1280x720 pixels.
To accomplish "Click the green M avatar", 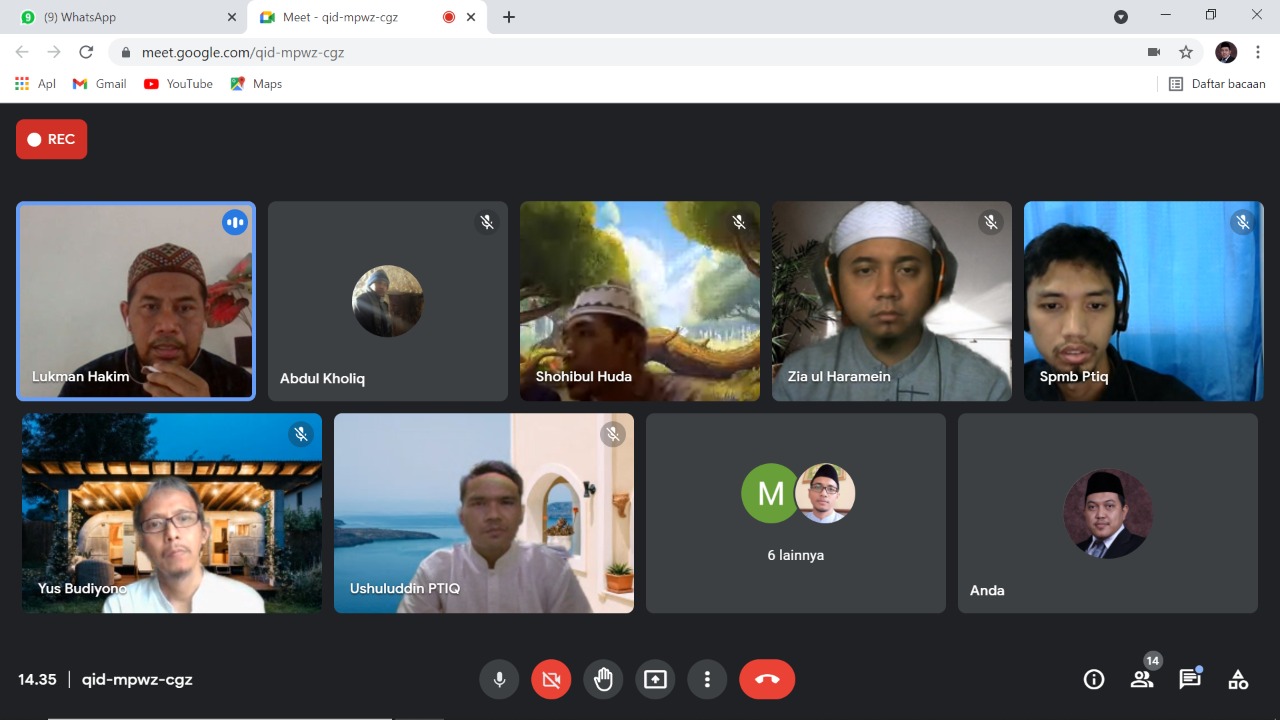I will (x=770, y=493).
